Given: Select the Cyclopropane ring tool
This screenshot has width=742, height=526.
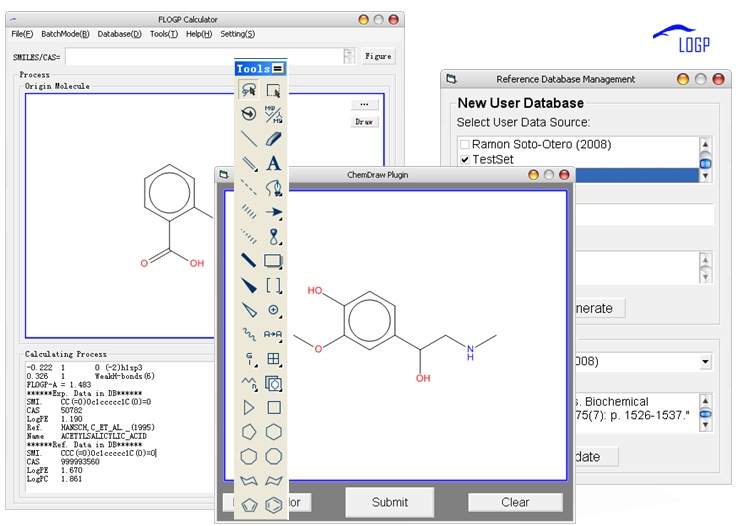Looking at the screenshot, I should (x=248, y=407).
